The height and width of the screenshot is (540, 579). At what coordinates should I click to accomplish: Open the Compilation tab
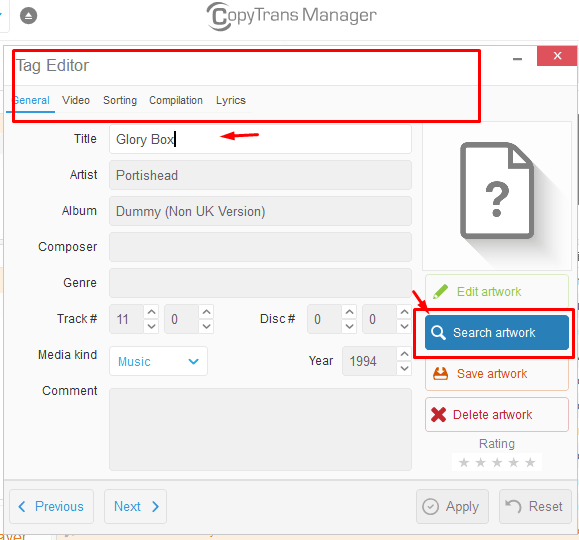click(x=176, y=100)
